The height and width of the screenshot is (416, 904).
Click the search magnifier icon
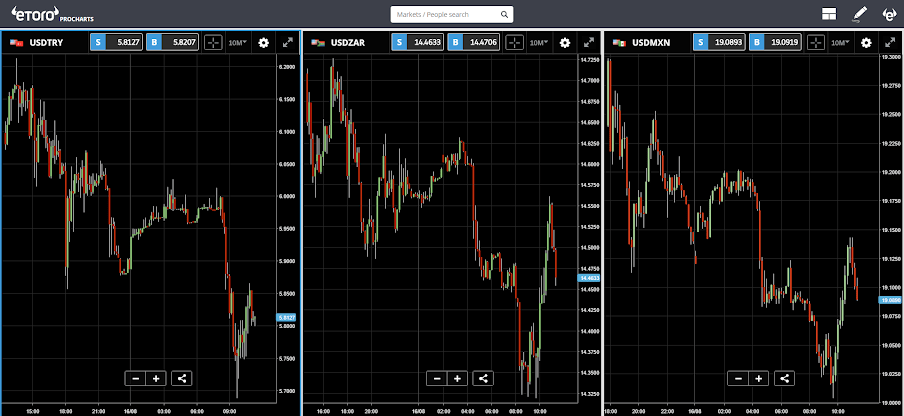tap(505, 15)
